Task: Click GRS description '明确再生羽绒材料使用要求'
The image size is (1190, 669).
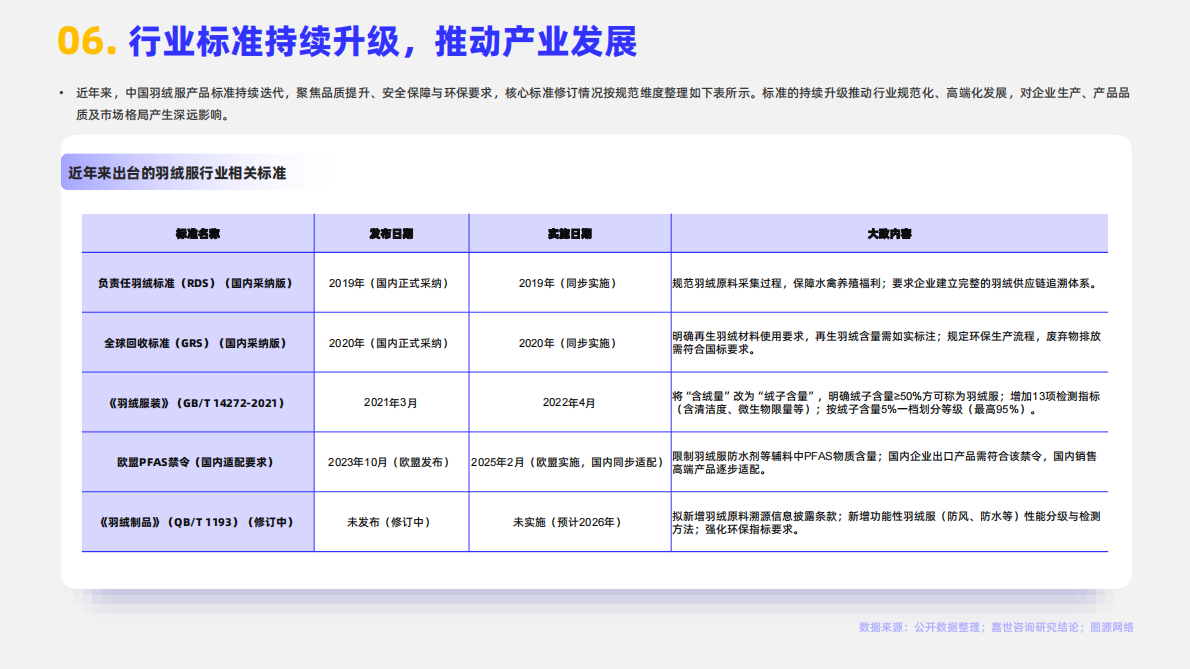Action: coord(889,343)
